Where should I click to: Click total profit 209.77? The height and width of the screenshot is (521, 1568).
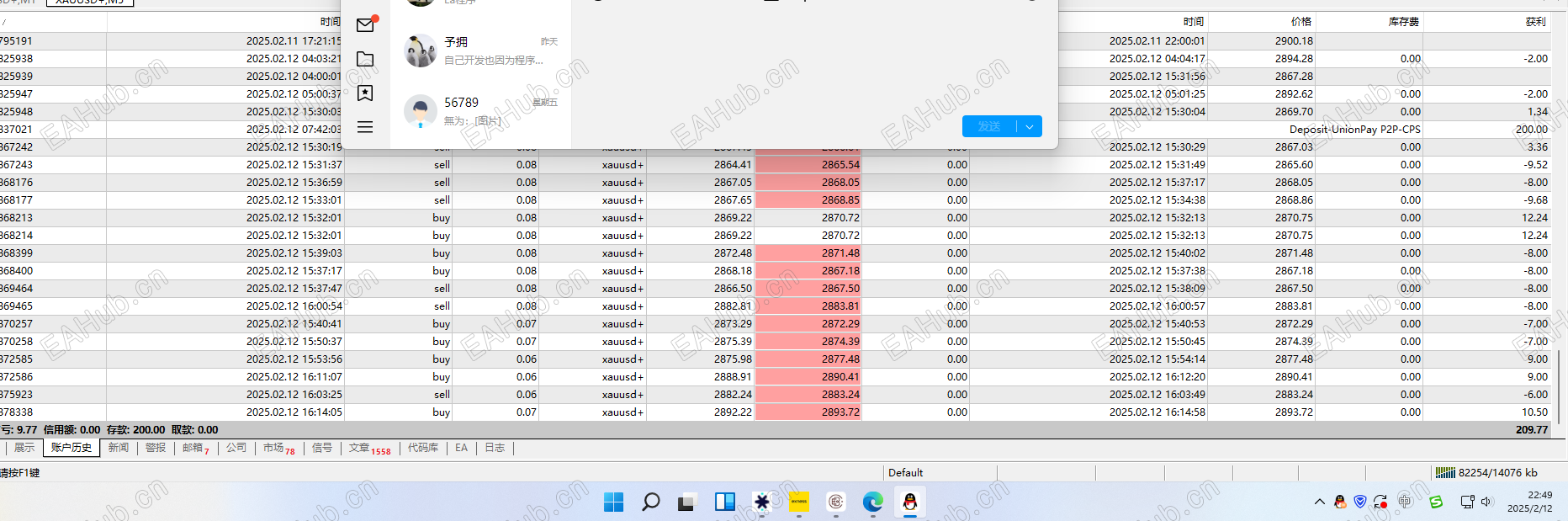[x=1532, y=429]
